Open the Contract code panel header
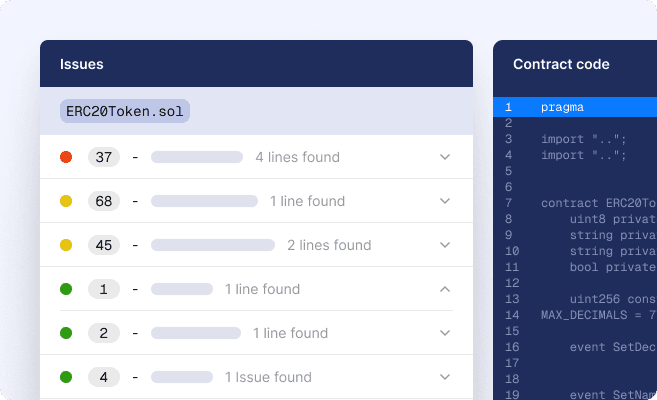The height and width of the screenshot is (400, 657). point(561,64)
